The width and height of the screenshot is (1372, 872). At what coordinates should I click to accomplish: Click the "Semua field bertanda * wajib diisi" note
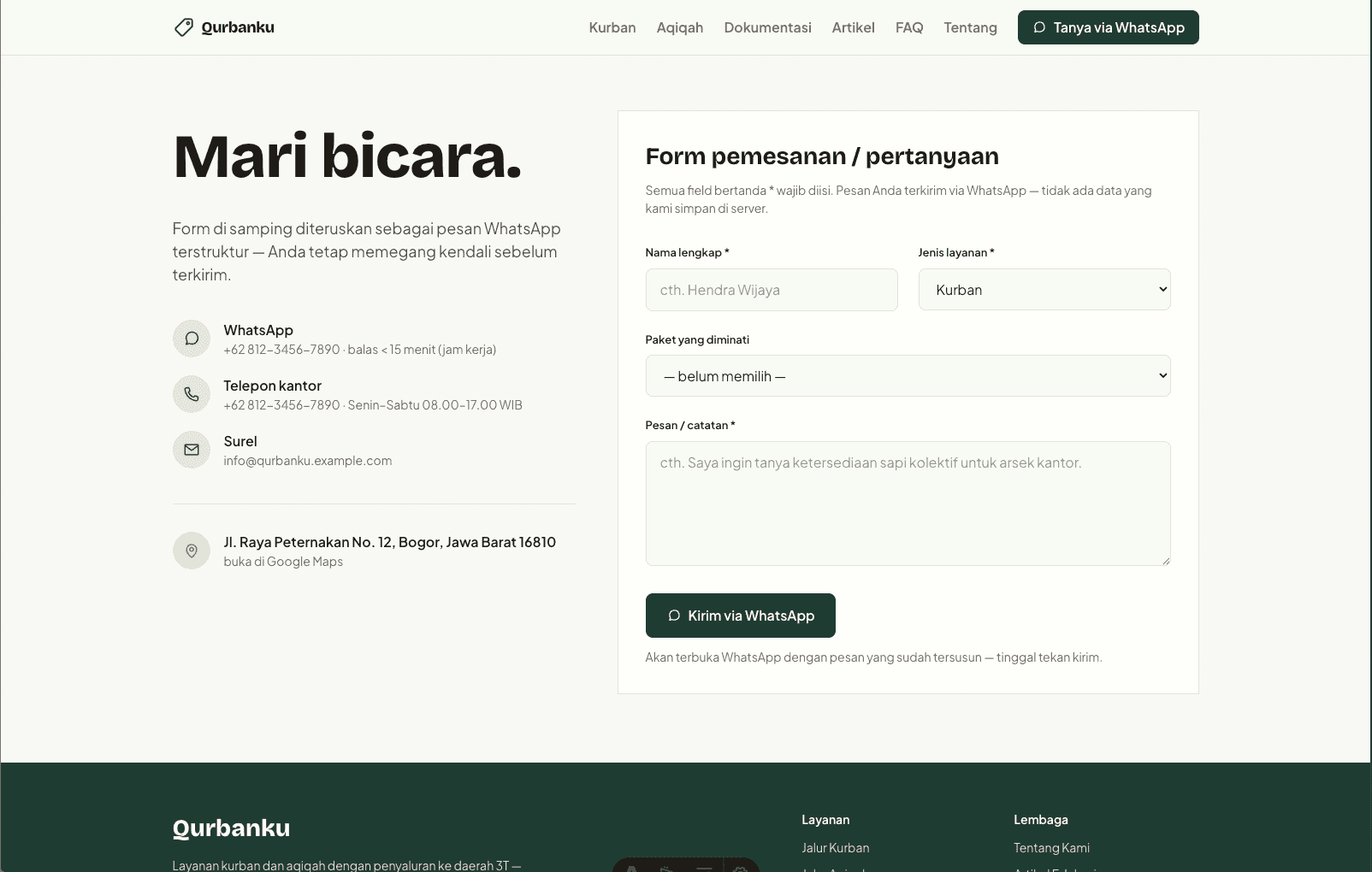[898, 199]
